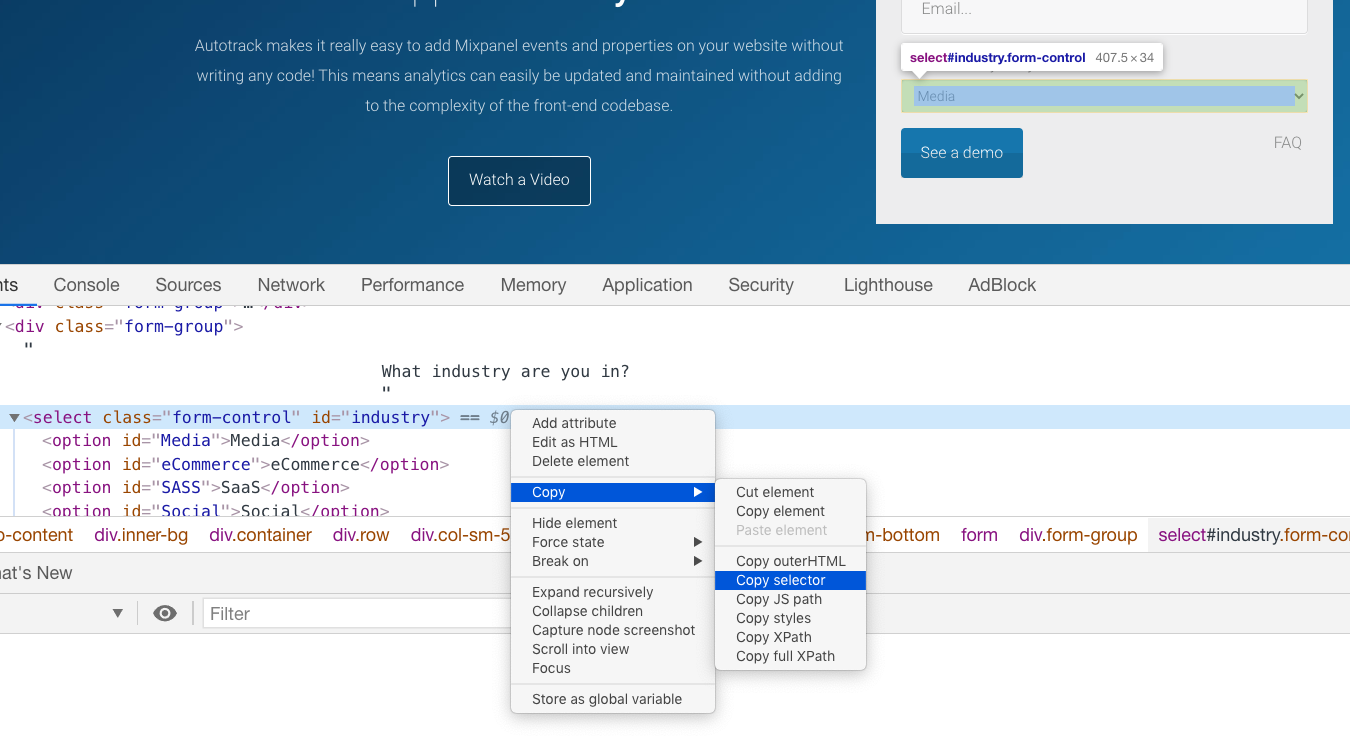Choose Copy selector option

coord(790,580)
